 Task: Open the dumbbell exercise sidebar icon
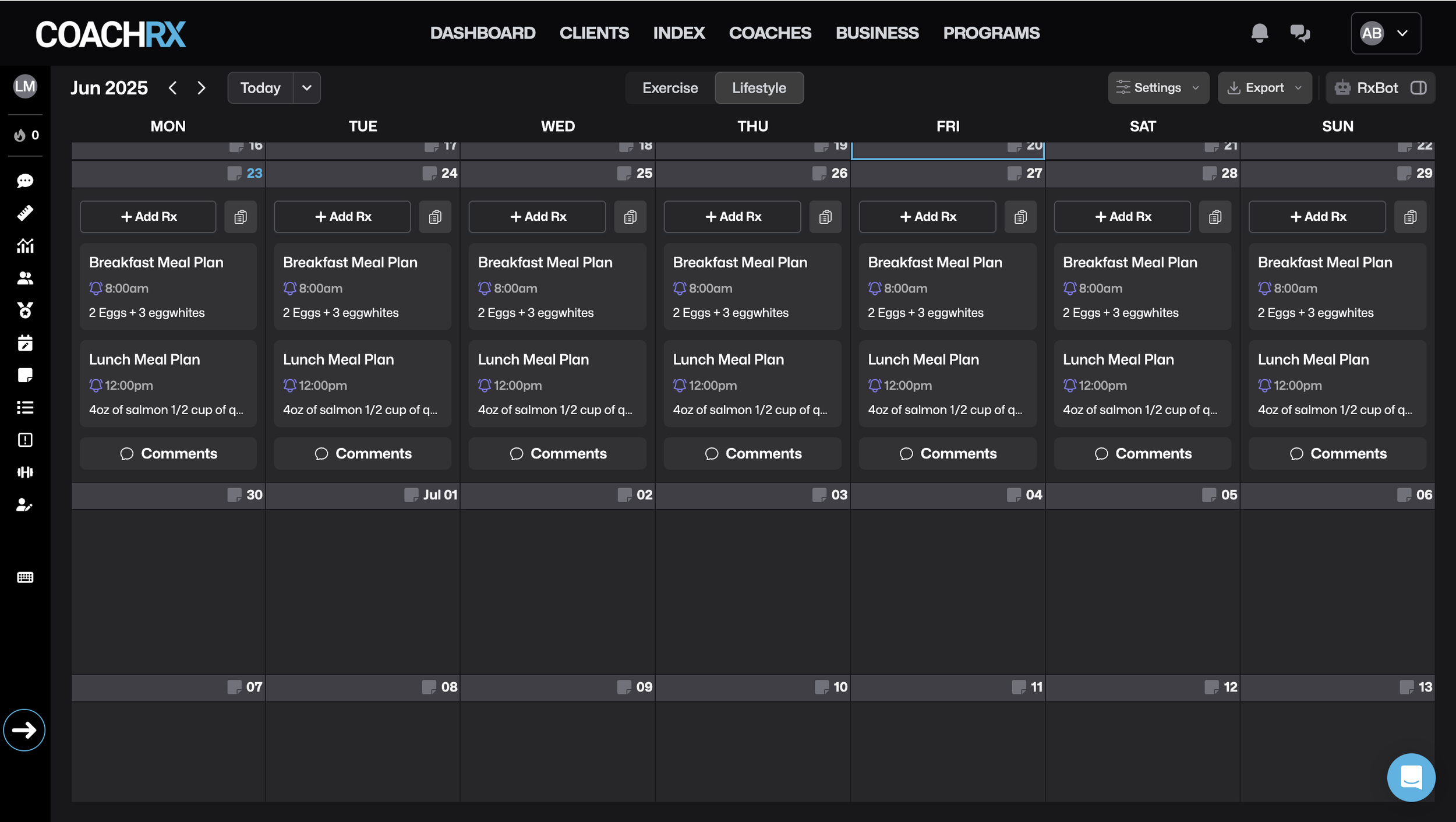[25, 472]
